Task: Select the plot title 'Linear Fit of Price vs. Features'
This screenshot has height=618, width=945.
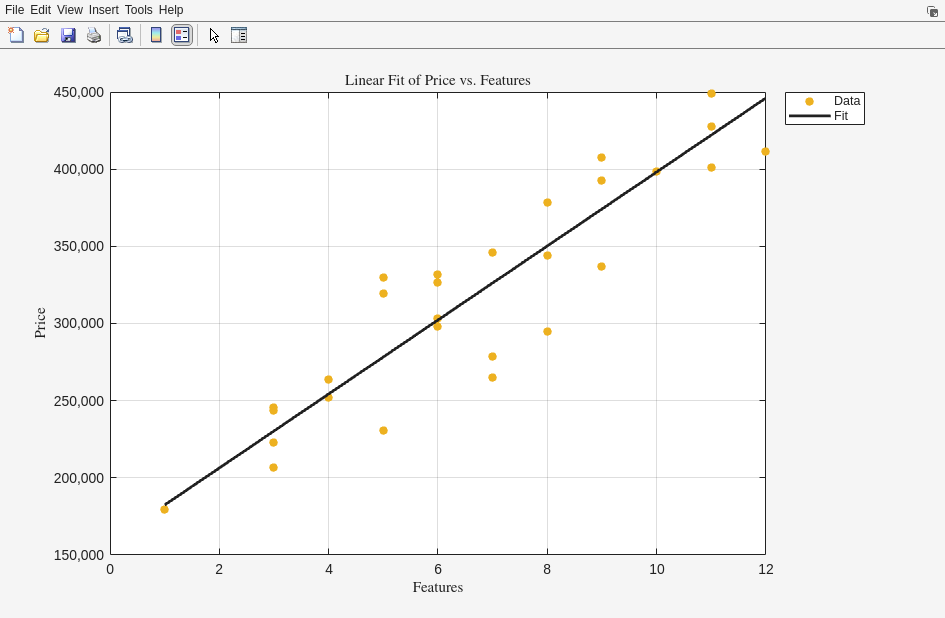Action: click(x=437, y=80)
